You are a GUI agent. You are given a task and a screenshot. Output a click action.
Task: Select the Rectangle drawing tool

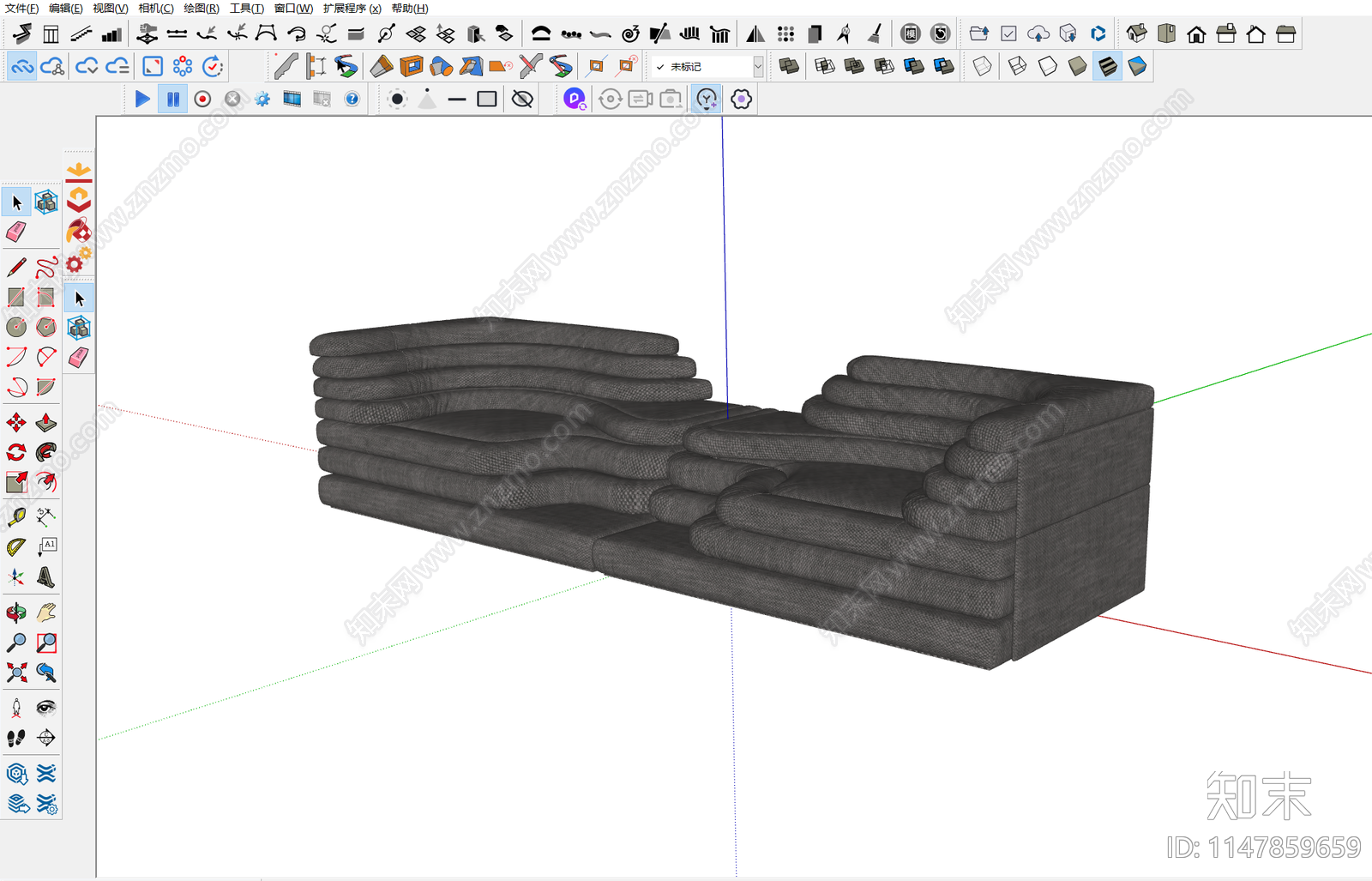(x=16, y=297)
